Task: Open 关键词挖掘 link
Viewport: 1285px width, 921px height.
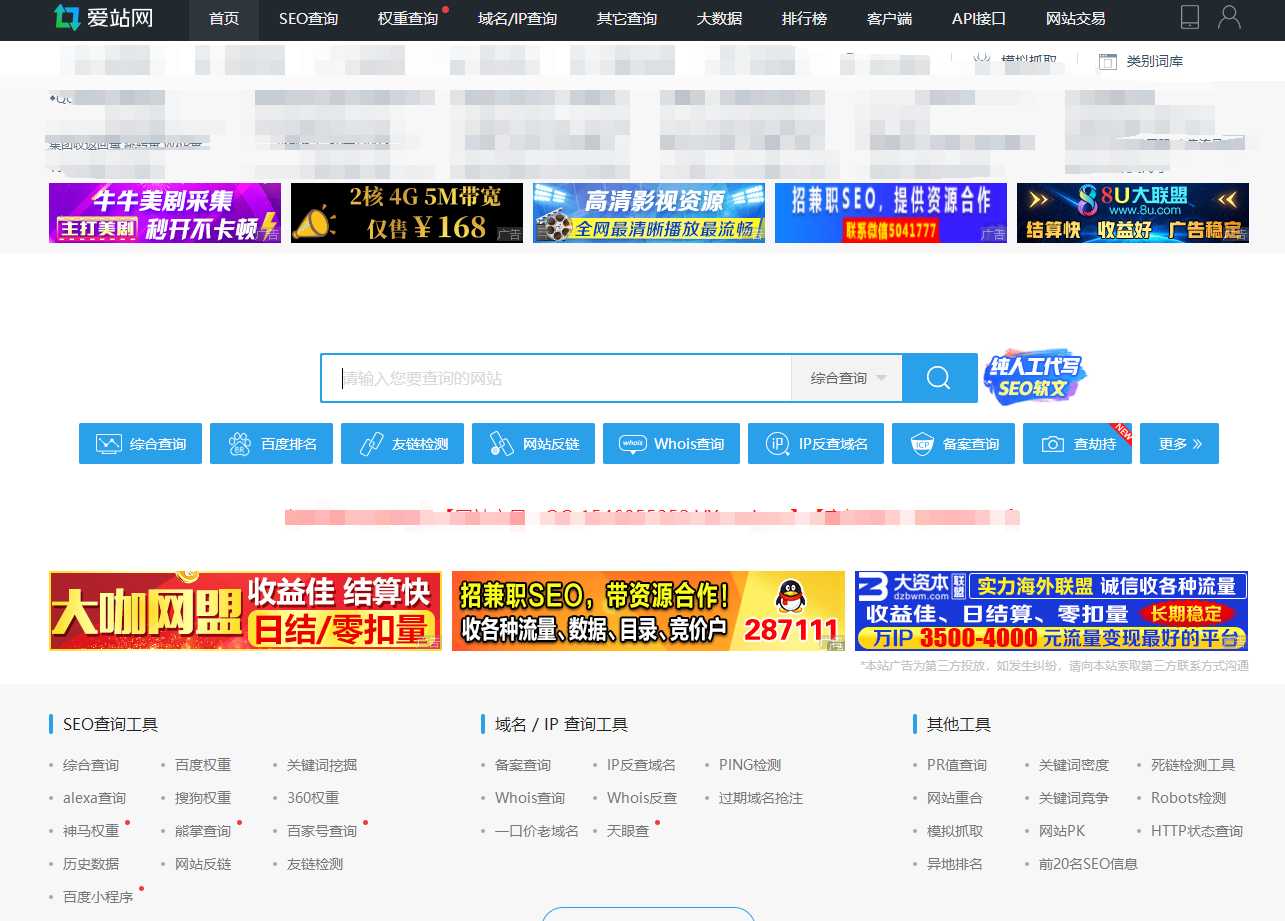Action: (x=322, y=765)
